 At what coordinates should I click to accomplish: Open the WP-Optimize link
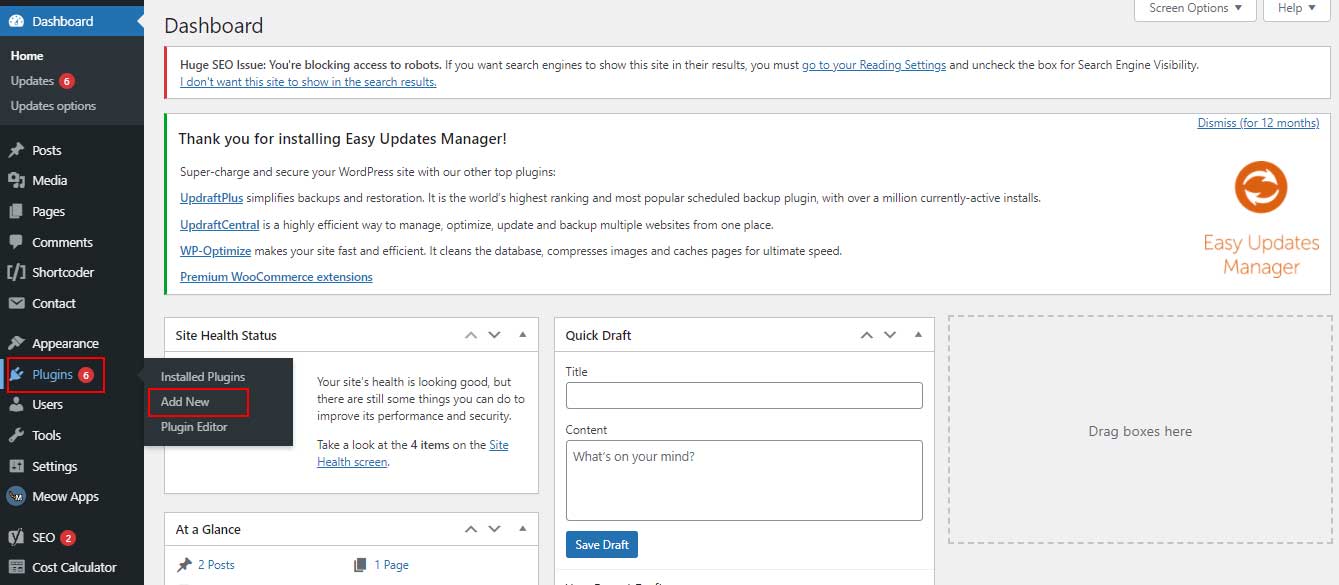click(x=215, y=251)
